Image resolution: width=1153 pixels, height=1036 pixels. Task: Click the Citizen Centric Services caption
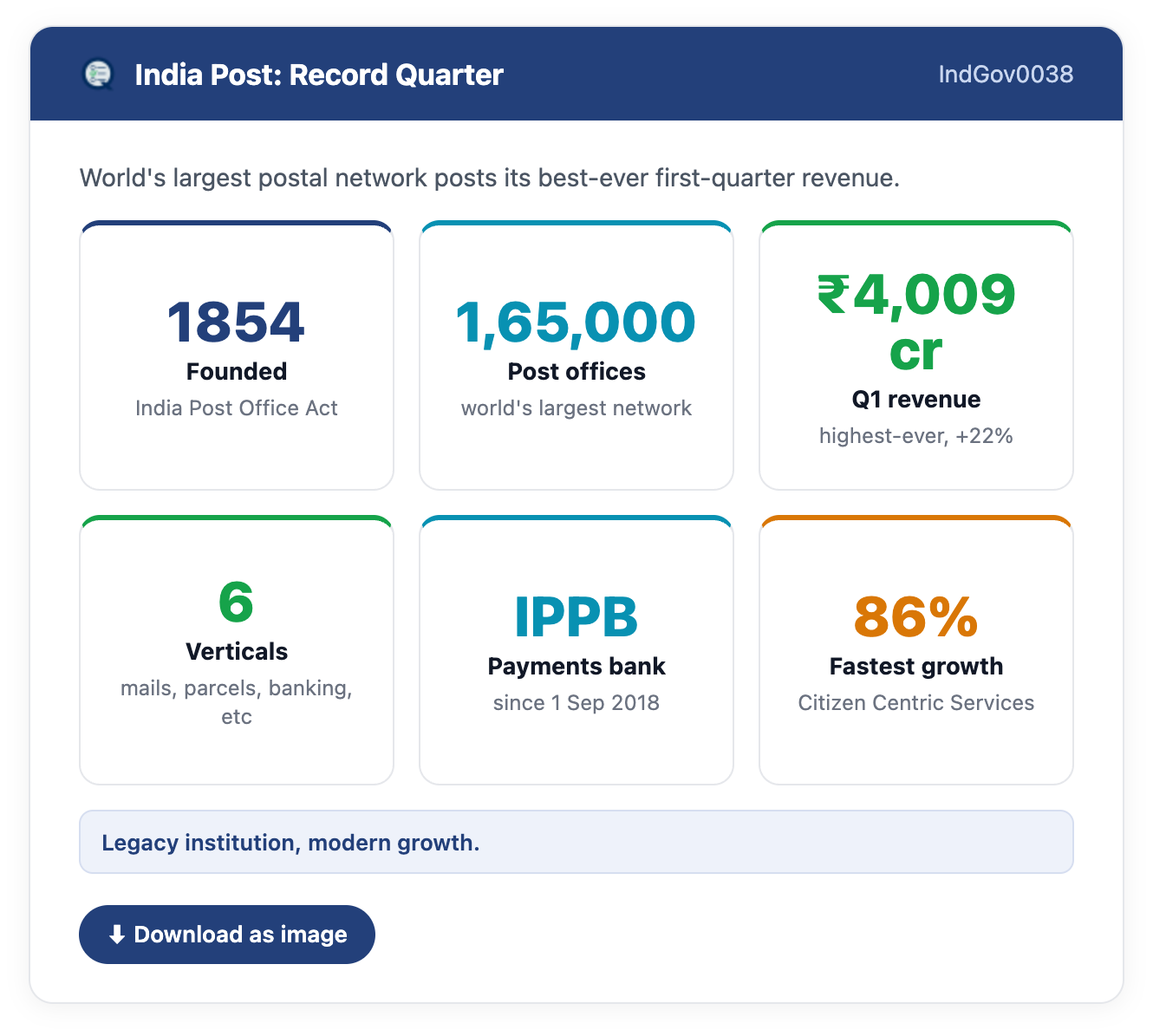[x=916, y=703]
